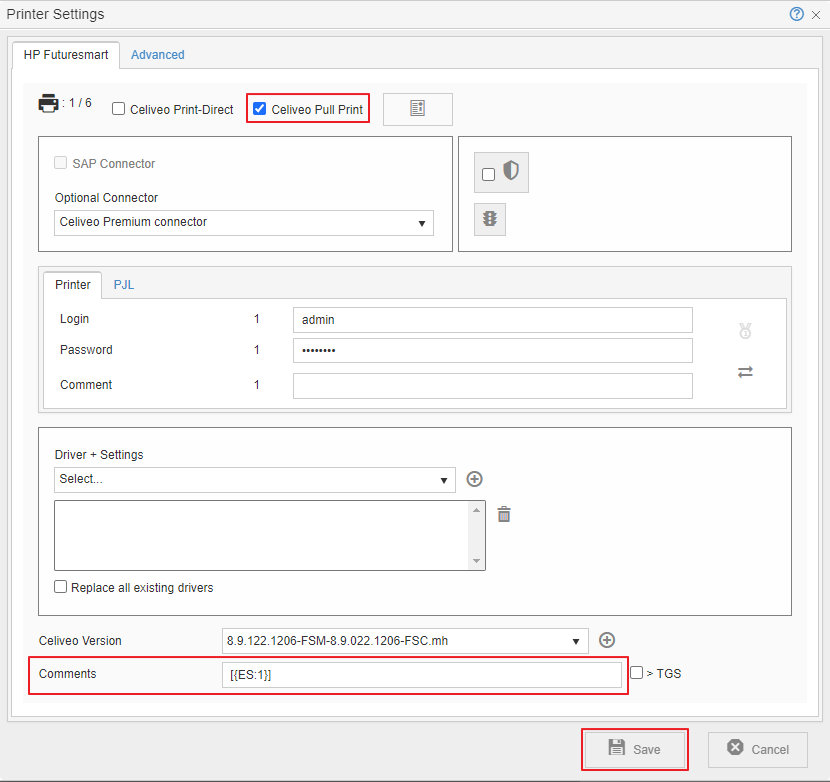The width and height of the screenshot is (830, 782).
Task: Switch to the PJL tab
Action: click(123, 284)
